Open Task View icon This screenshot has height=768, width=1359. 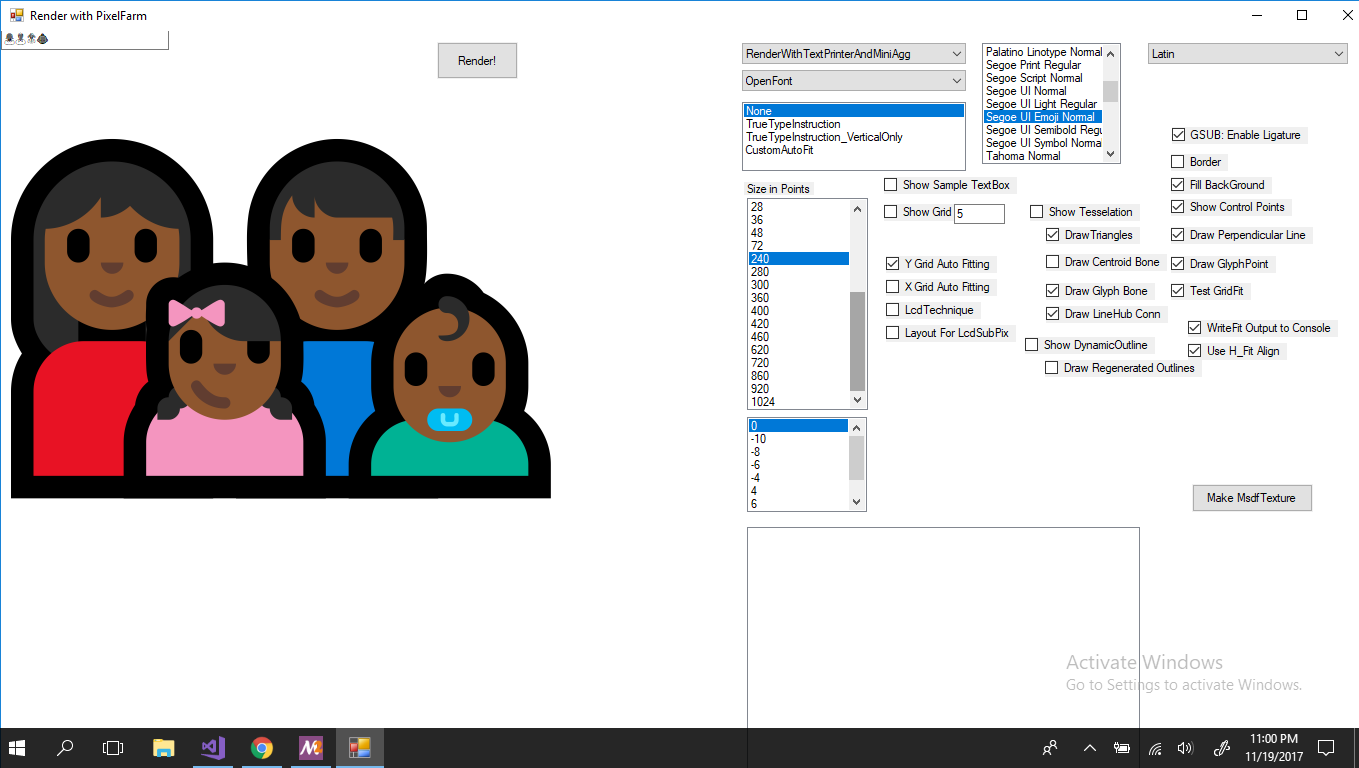point(114,748)
